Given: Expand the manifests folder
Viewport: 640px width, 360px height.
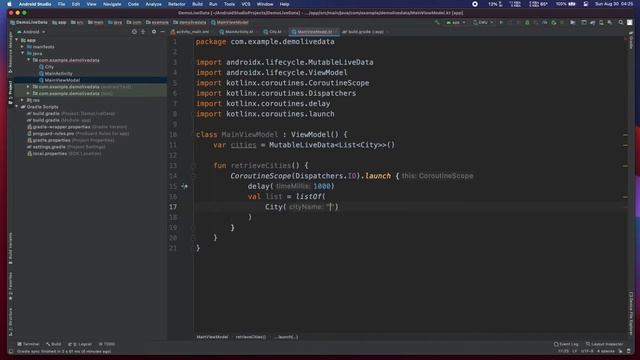Looking at the screenshot, I should [22, 47].
